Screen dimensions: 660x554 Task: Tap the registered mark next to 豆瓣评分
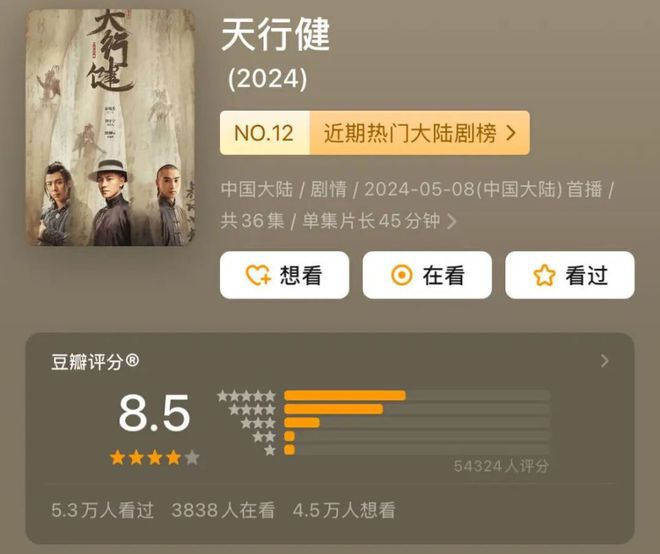132,360
